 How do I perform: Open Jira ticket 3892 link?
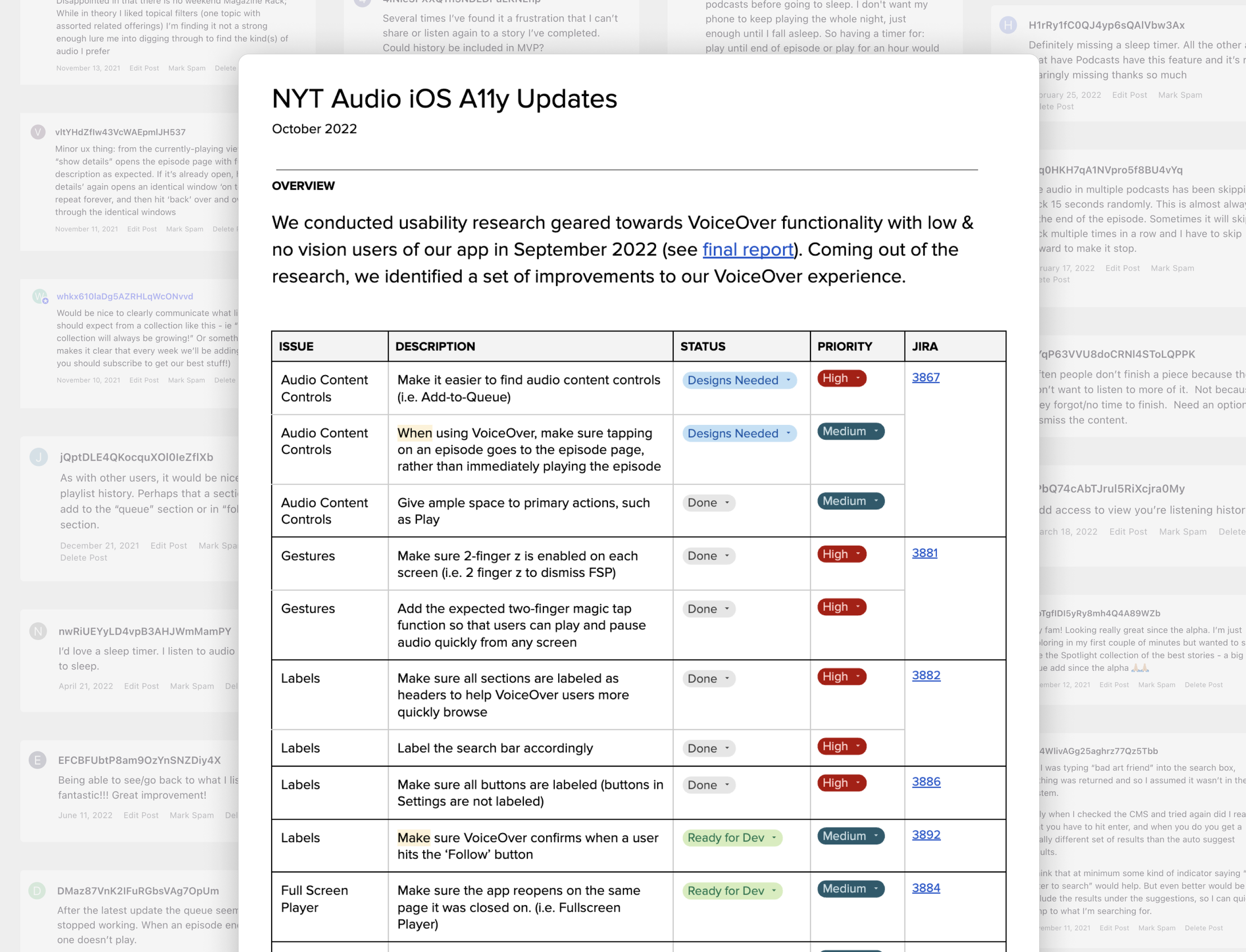point(926,835)
